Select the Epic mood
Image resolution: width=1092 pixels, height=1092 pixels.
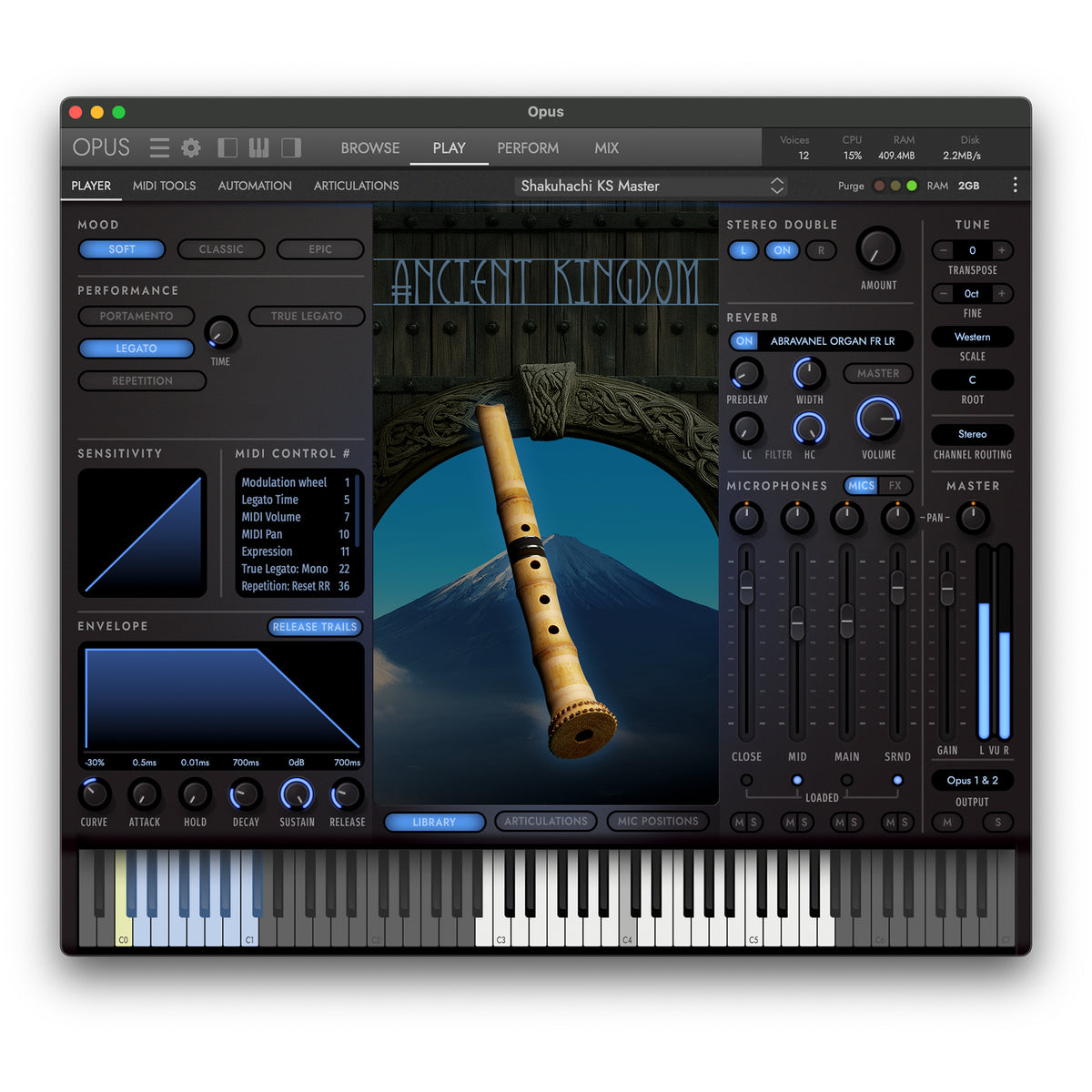[x=320, y=249]
